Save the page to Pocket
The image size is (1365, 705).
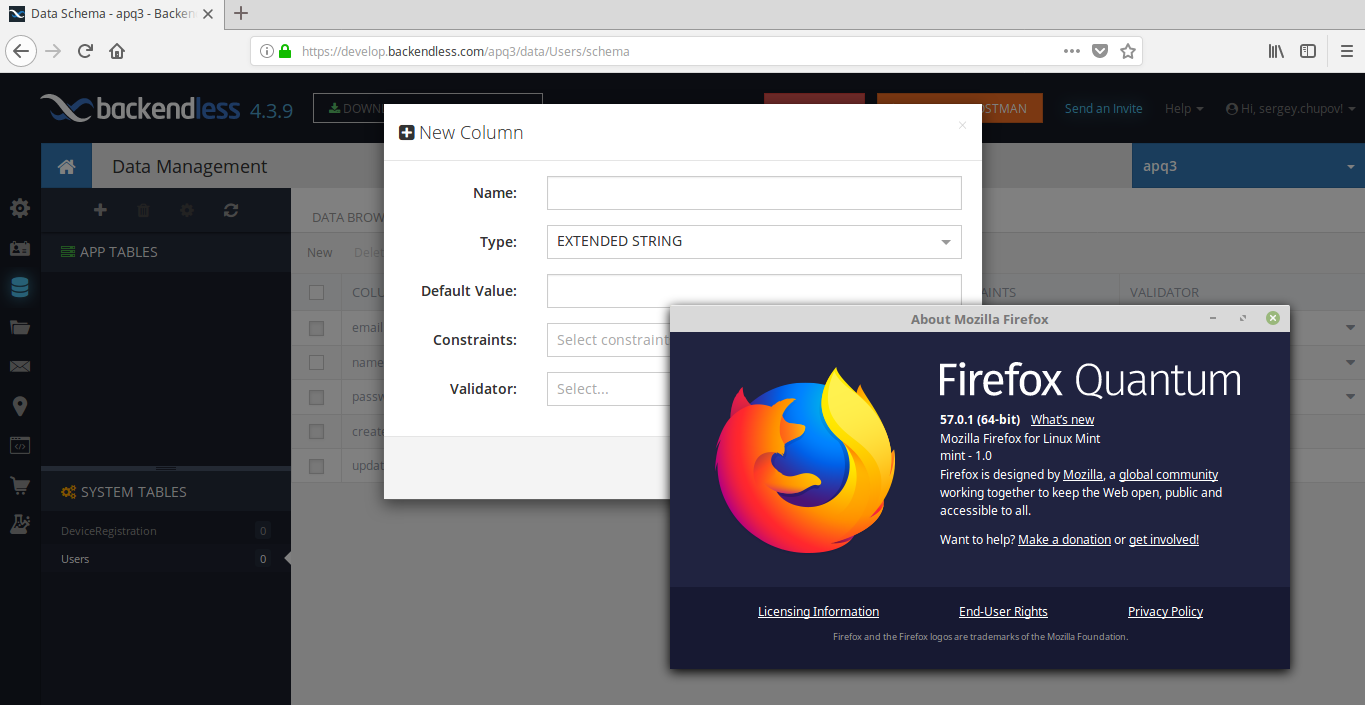click(x=1100, y=51)
